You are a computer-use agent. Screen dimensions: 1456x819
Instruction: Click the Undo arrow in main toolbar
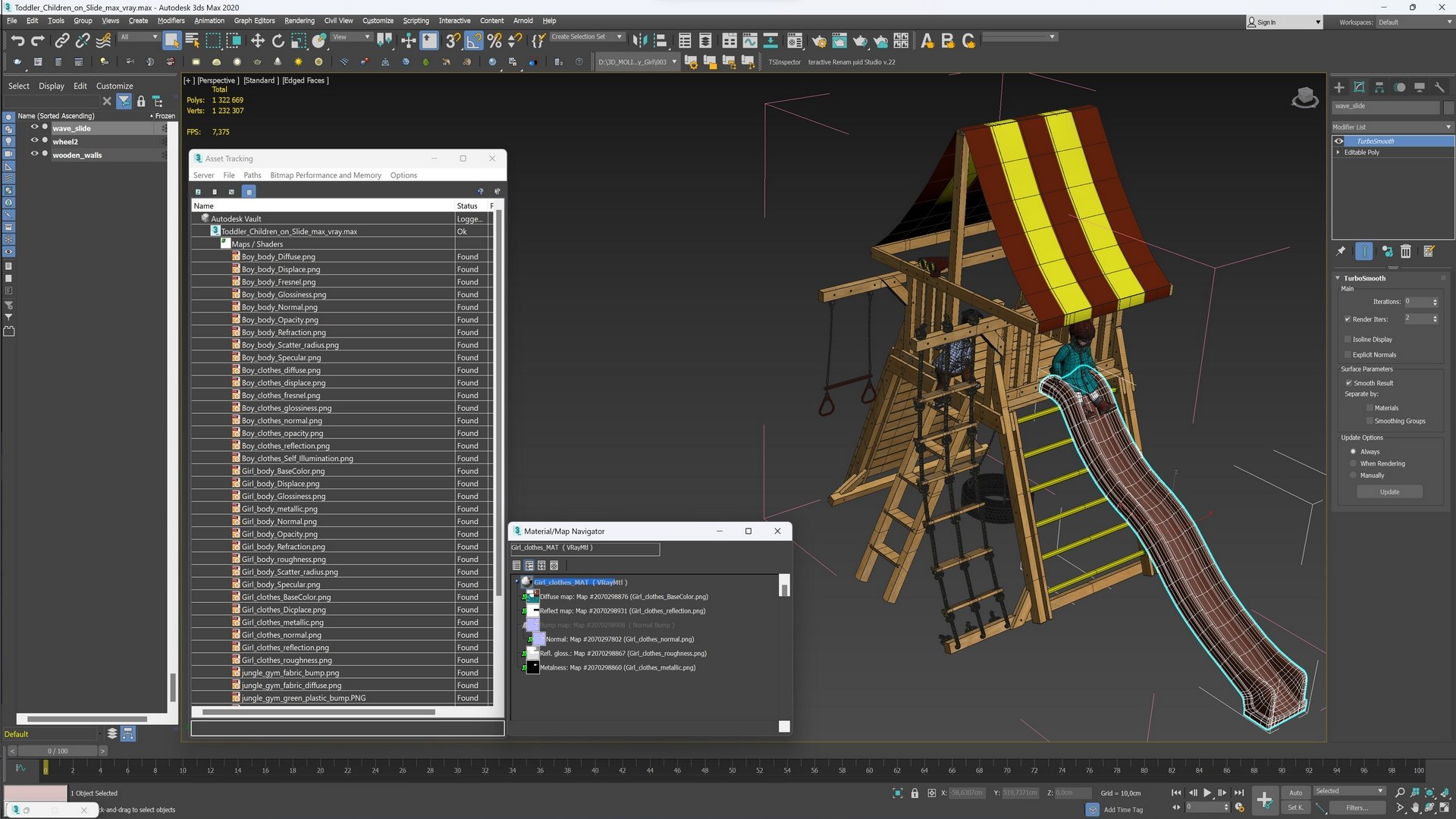pos(17,40)
